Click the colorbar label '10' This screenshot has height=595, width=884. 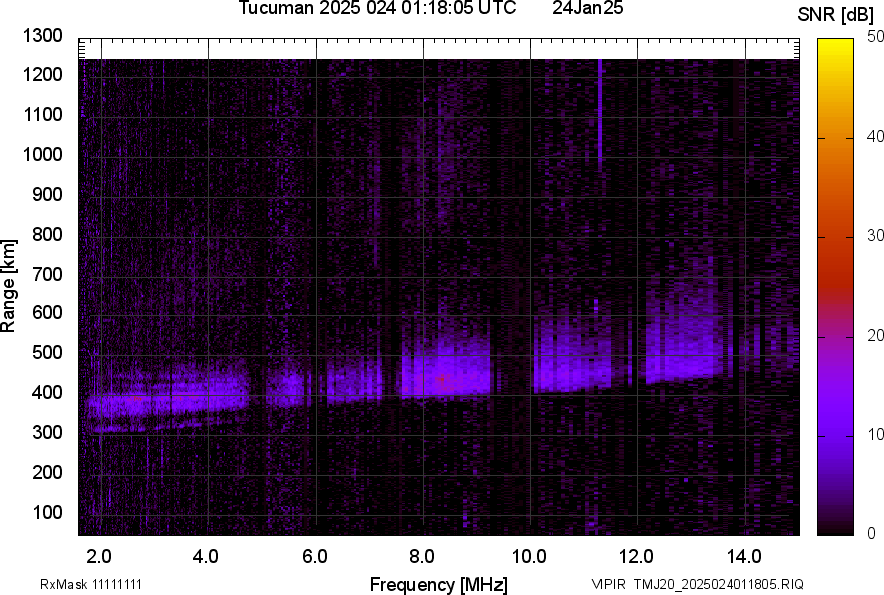(x=876, y=434)
